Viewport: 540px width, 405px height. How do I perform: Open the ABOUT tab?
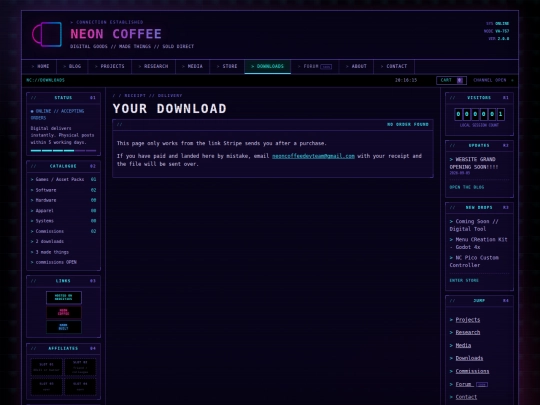tap(356, 66)
